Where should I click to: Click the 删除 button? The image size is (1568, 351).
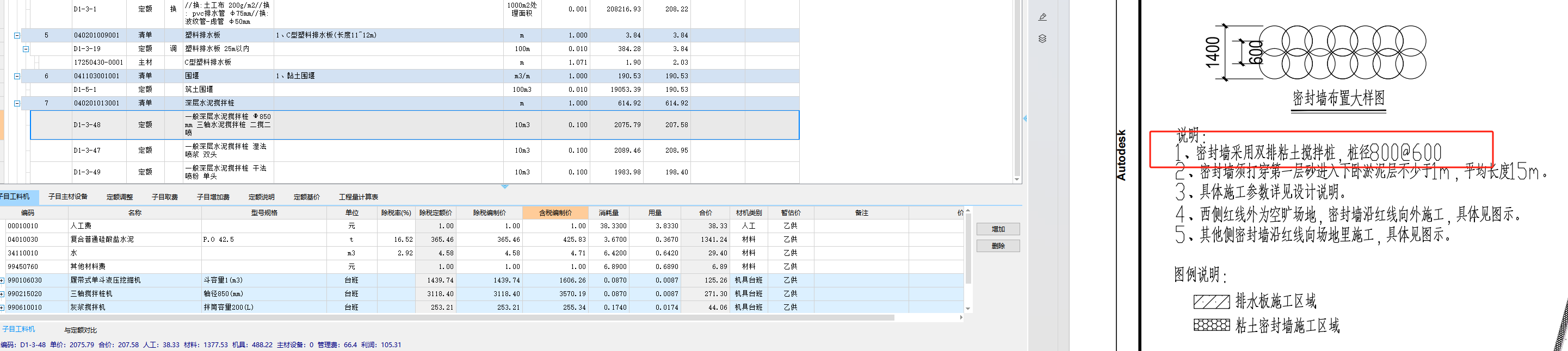tap(998, 246)
